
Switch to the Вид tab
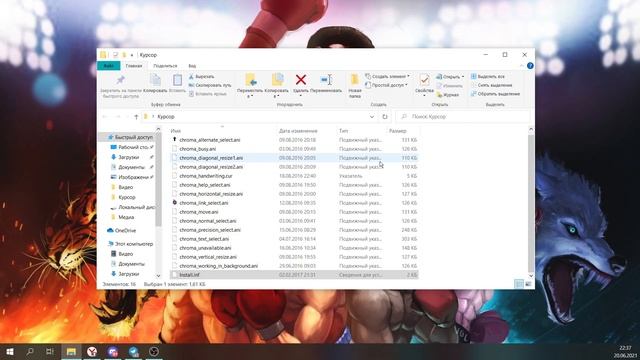(192, 66)
